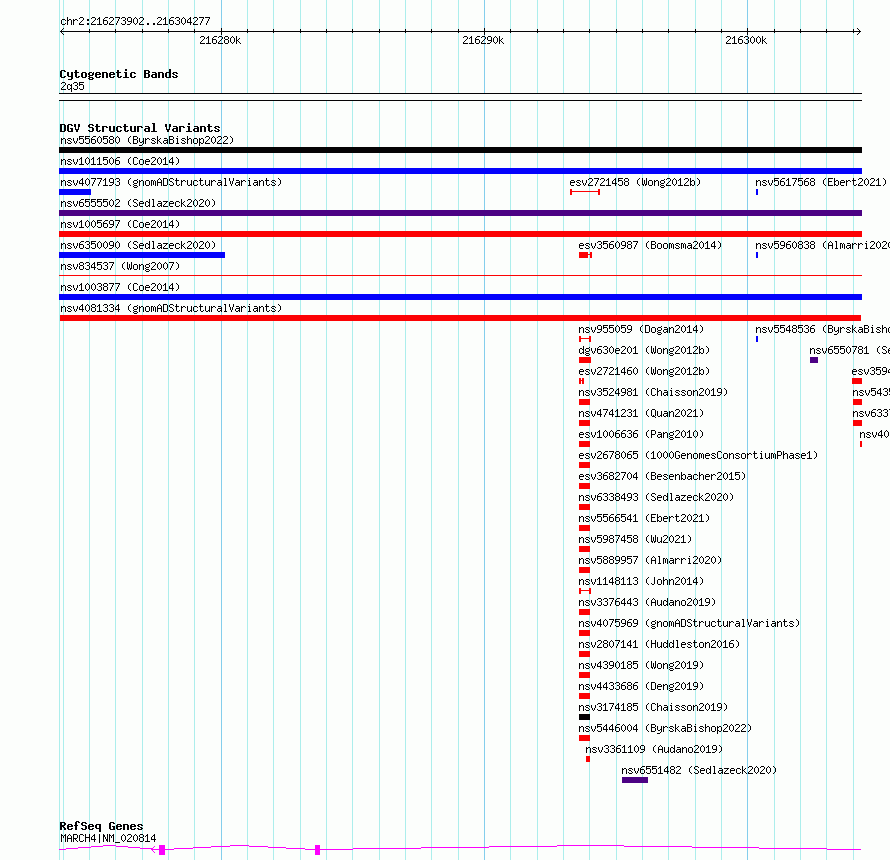Open nsv834537 (Wong2007) variant label
890x860 pixels.
click(120, 266)
